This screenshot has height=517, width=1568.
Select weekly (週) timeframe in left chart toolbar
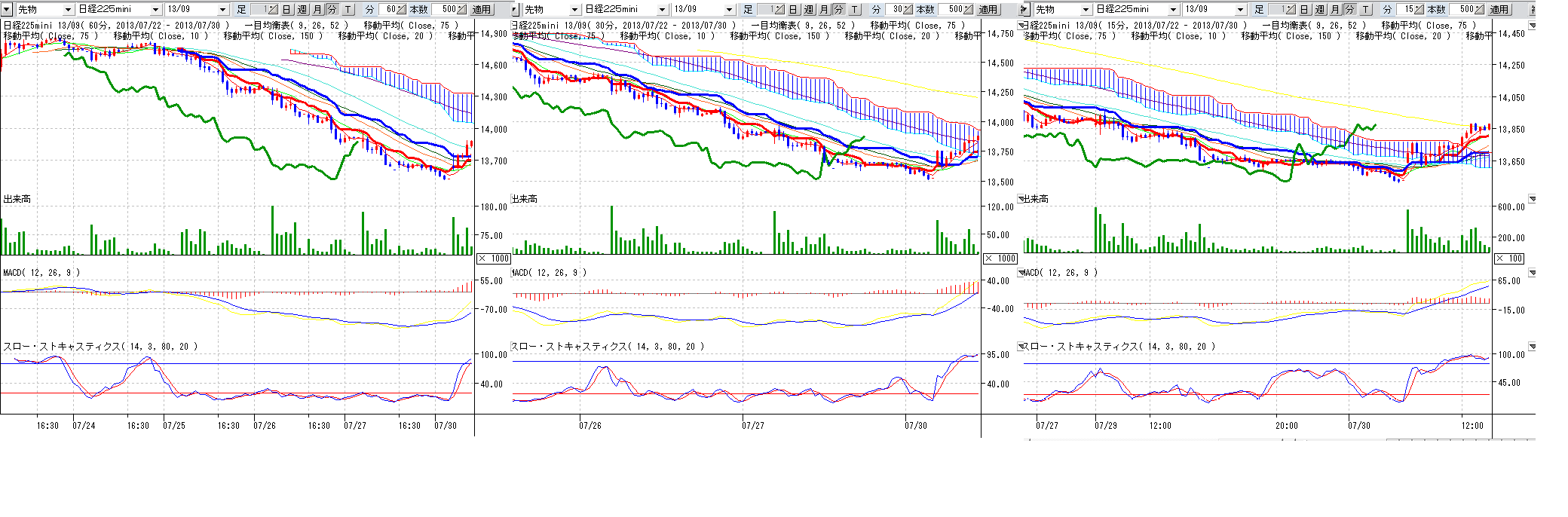click(x=302, y=9)
